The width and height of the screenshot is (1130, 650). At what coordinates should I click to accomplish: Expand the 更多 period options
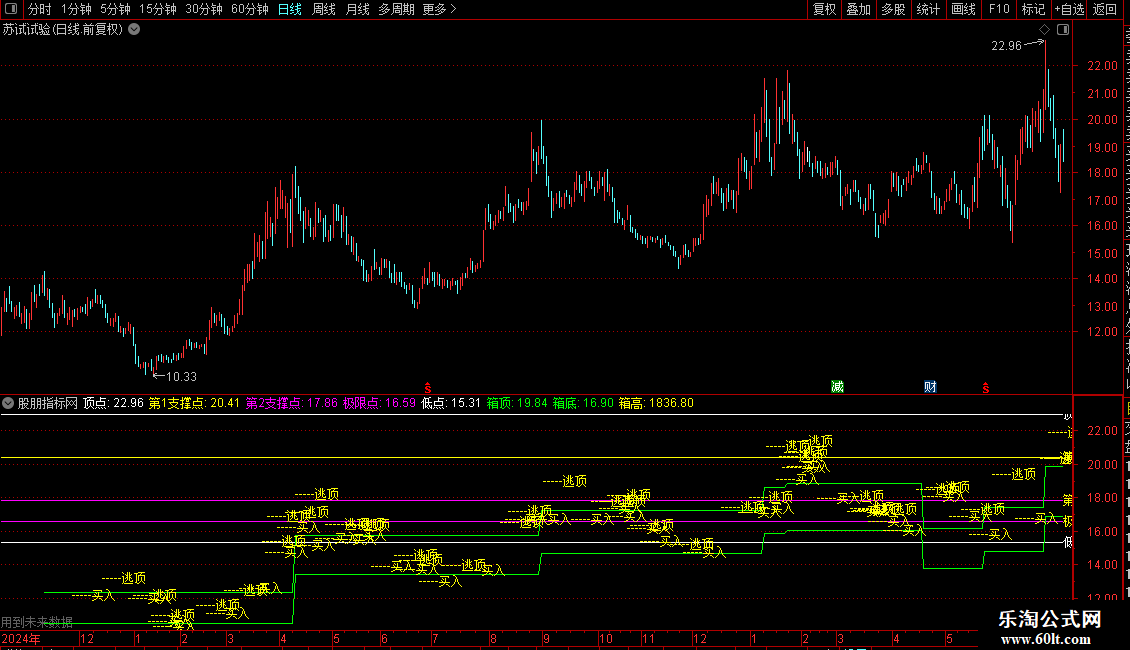click(440, 9)
